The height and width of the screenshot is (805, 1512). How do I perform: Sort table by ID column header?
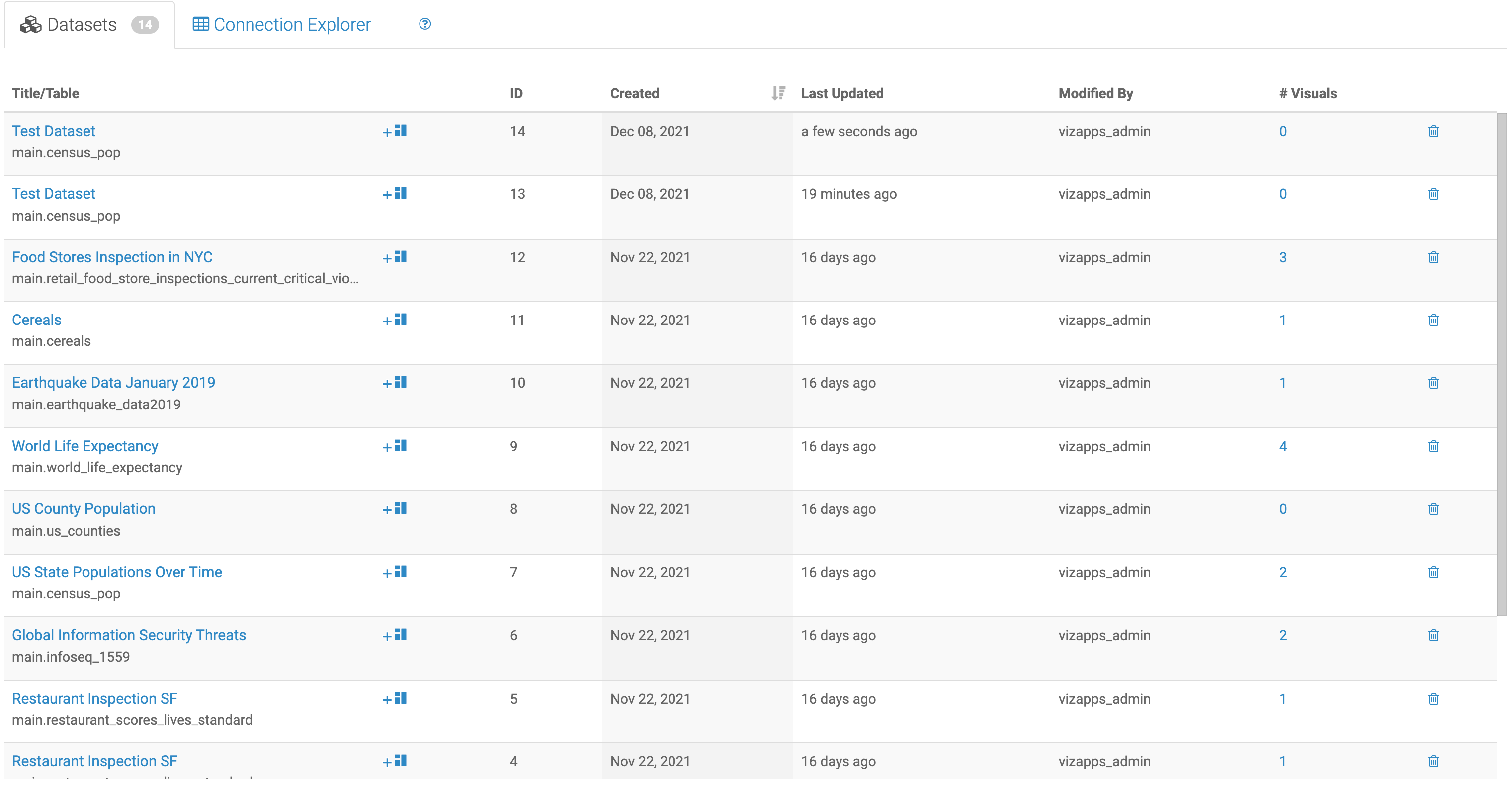pyautogui.click(x=516, y=93)
